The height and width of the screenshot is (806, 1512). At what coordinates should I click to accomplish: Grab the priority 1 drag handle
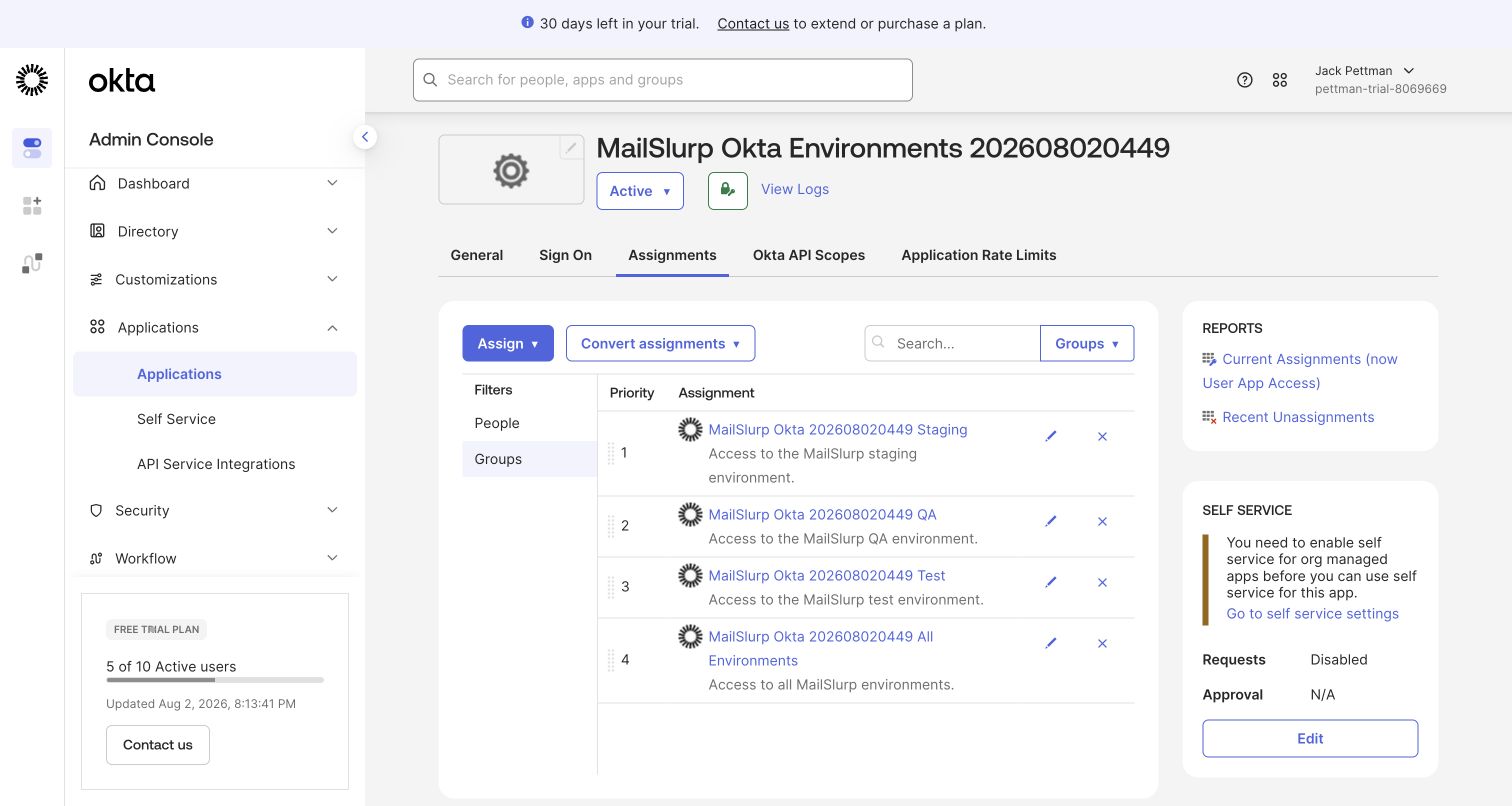[x=611, y=453]
